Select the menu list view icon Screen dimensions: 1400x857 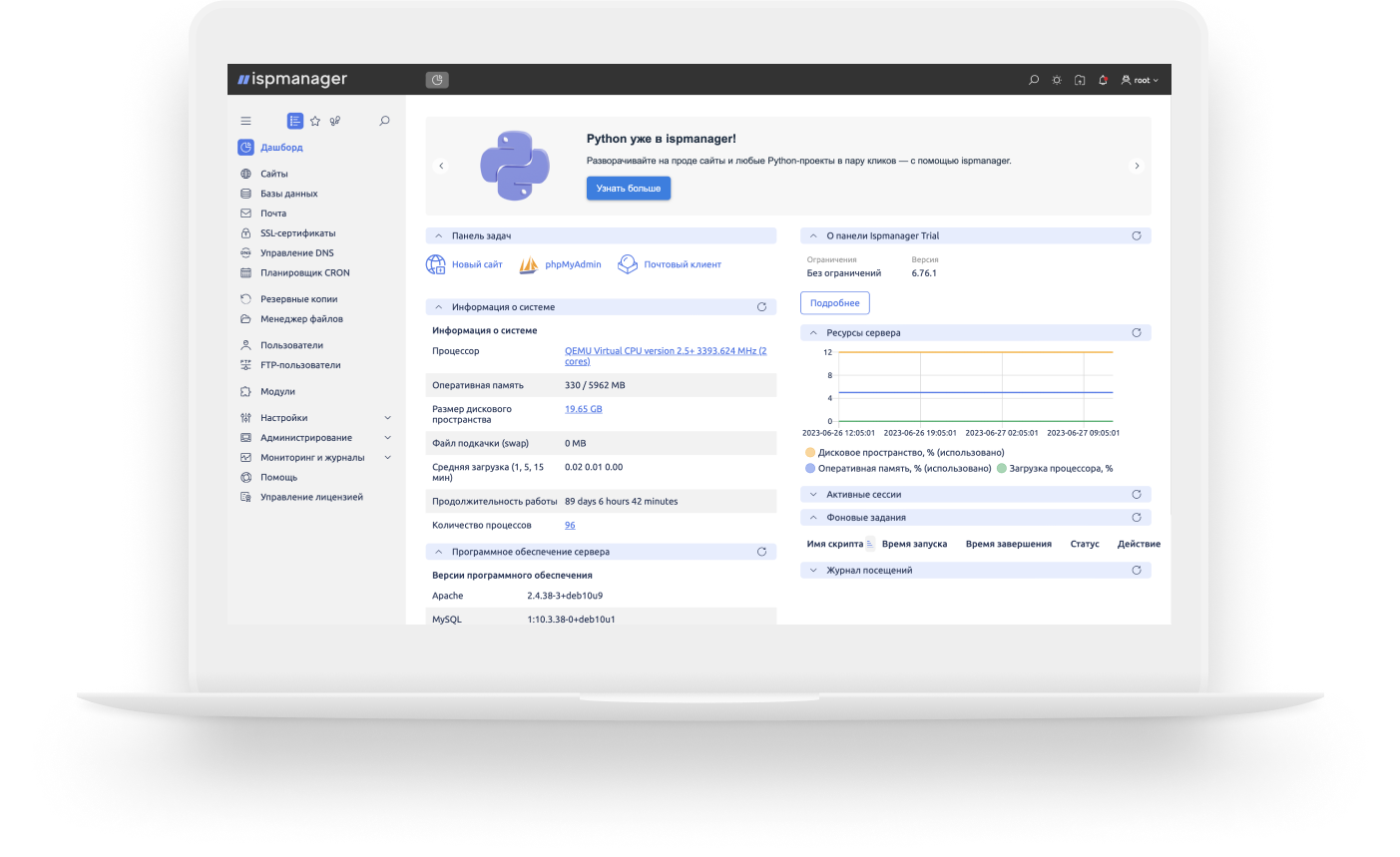click(x=295, y=121)
